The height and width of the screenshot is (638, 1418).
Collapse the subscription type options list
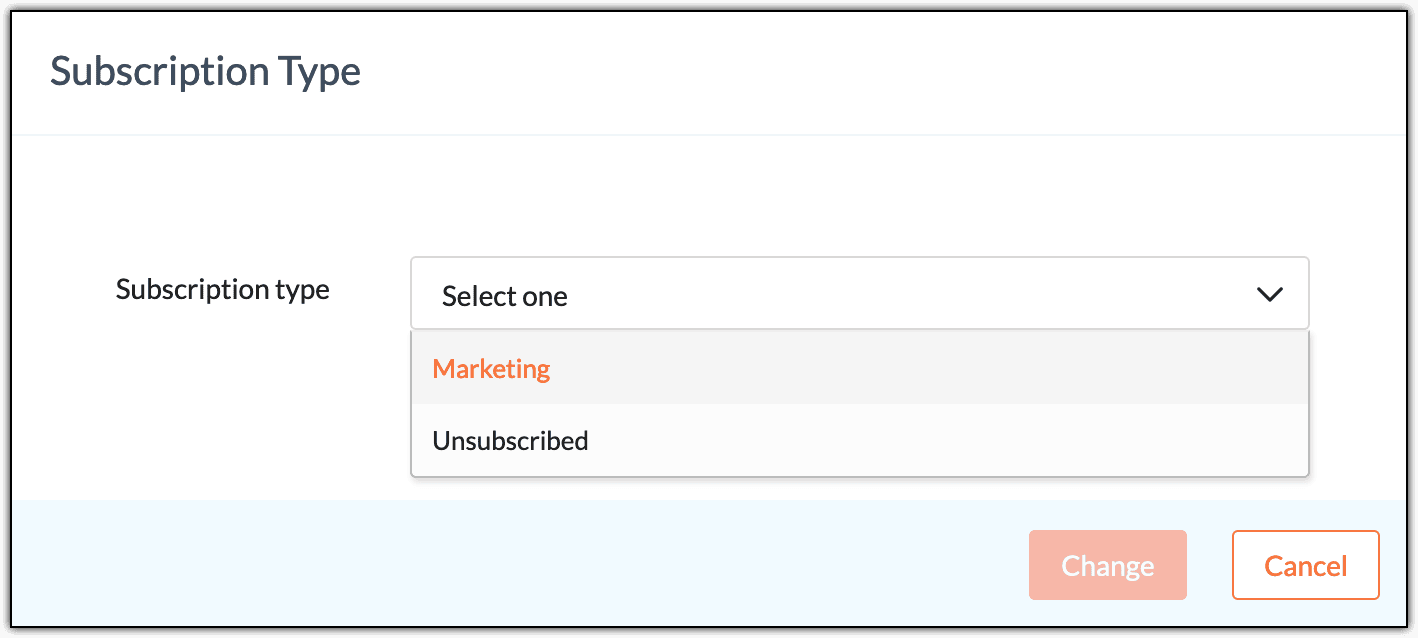point(1269,295)
